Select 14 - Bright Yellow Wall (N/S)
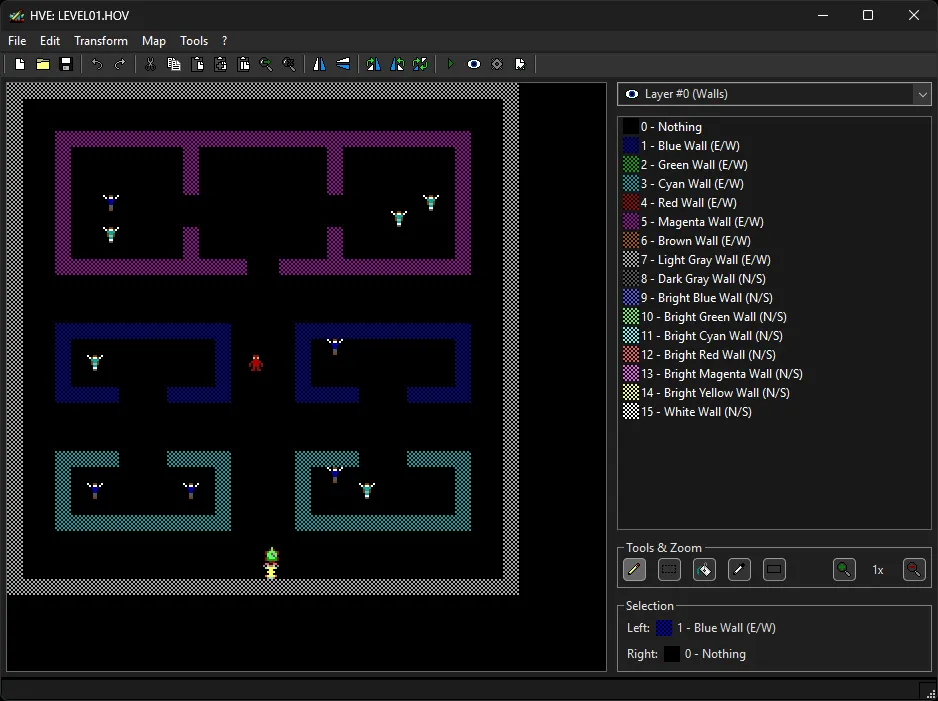Viewport: 938px width, 701px height. pos(714,393)
